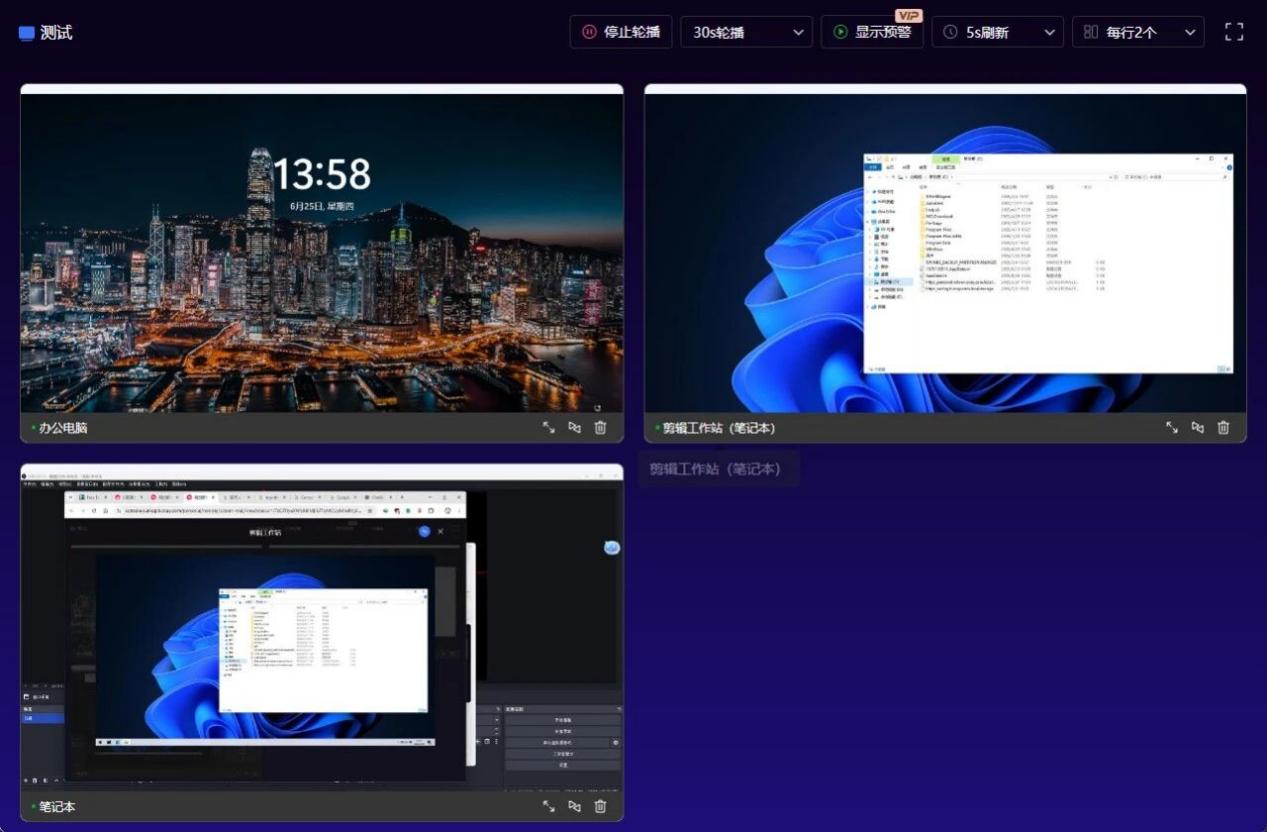
Task: Enter fullscreen with the top-right icon
Action: pos(1234,32)
